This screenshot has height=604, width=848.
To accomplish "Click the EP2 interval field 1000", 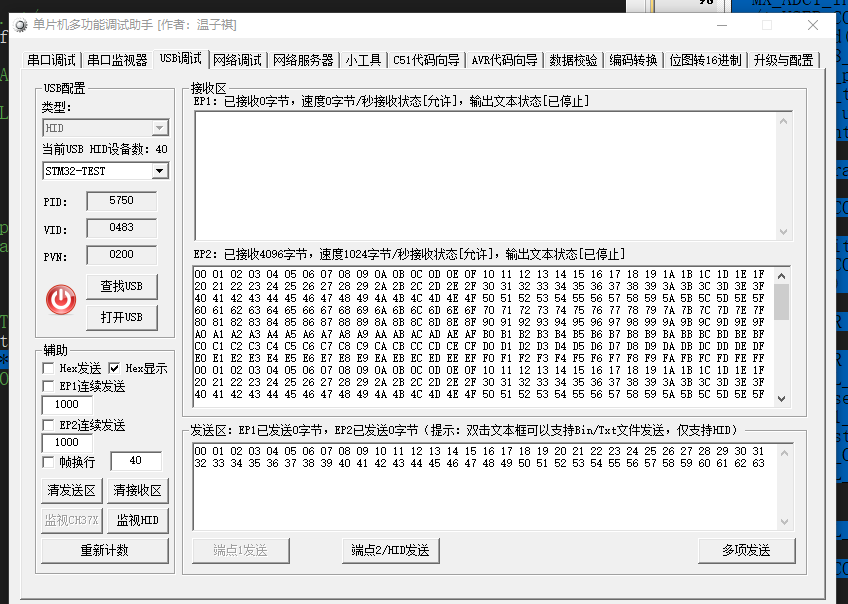I will coord(67,442).
